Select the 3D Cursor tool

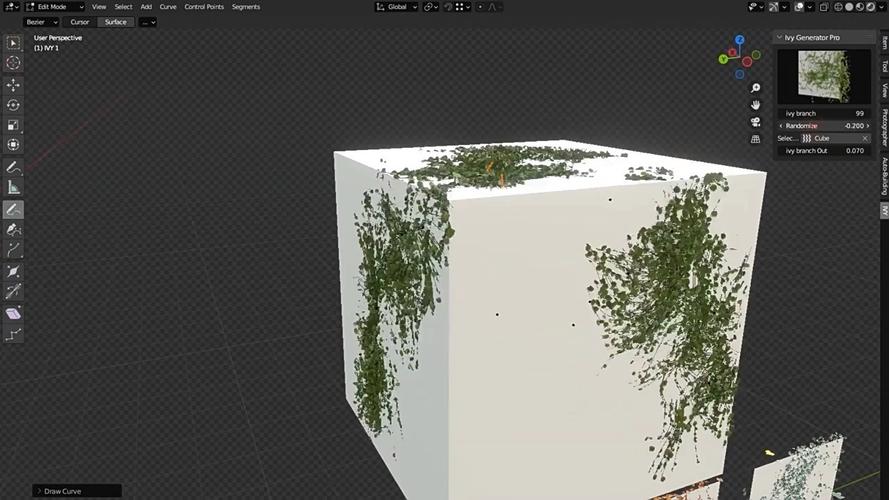[13, 63]
